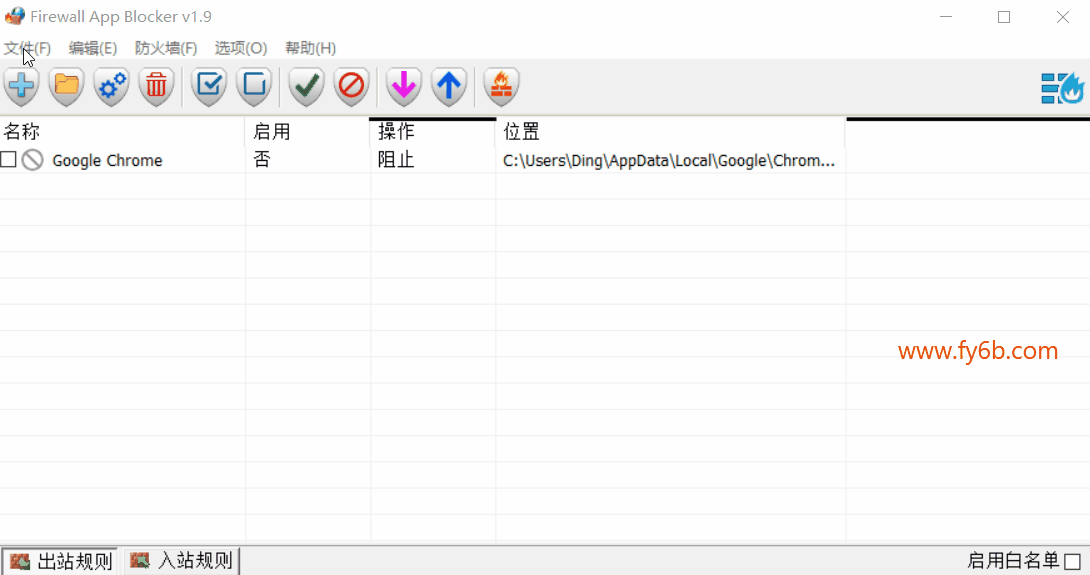The width and height of the screenshot is (1090, 575).
Task: Sort by the 位置 column header
Action: pos(670,131)
